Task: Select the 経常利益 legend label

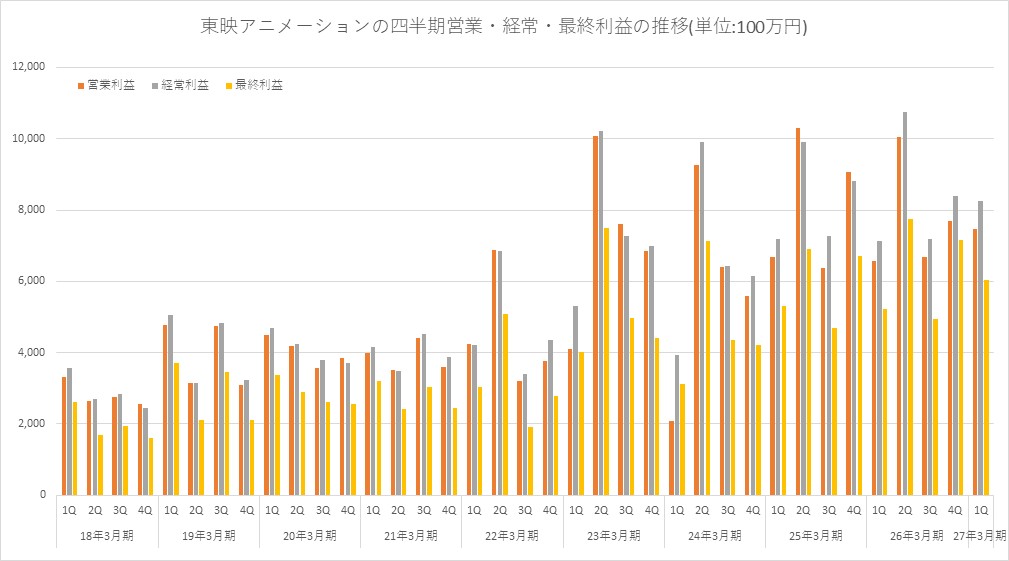Action: coord(185,85)
